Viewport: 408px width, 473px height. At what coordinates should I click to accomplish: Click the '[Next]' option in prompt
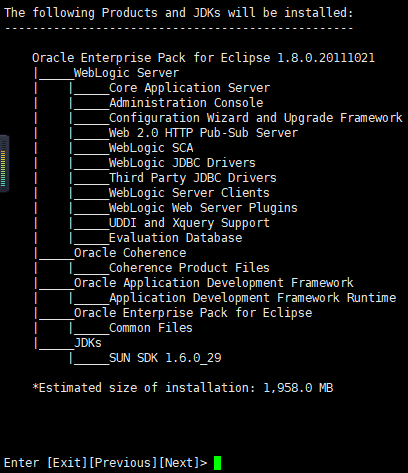[179, 463]
